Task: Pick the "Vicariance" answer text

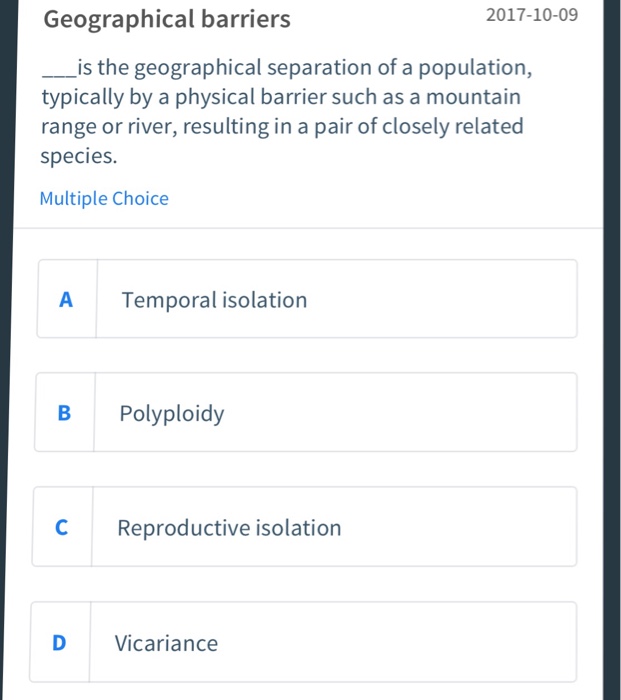Action: tap(166, 643)
